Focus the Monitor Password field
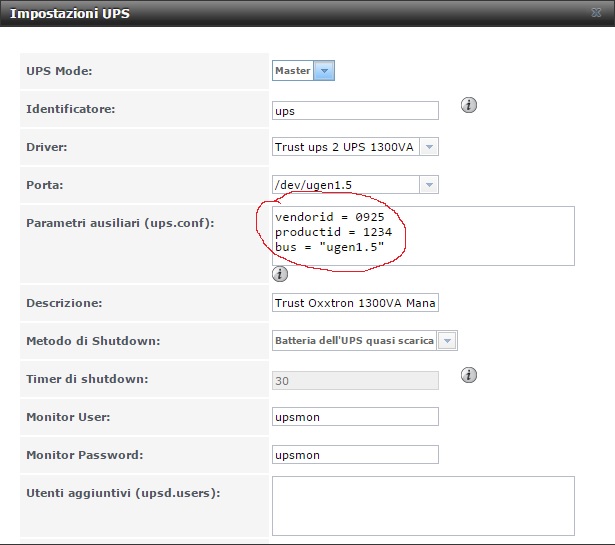This screenshot has width=615, height=545. (x=355, y=455)
